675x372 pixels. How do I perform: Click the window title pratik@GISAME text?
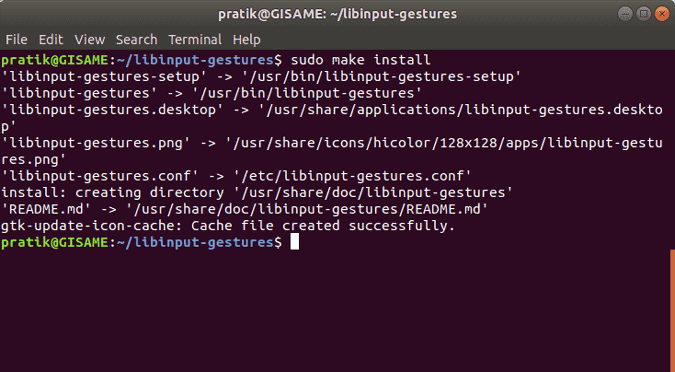[337, 14]
